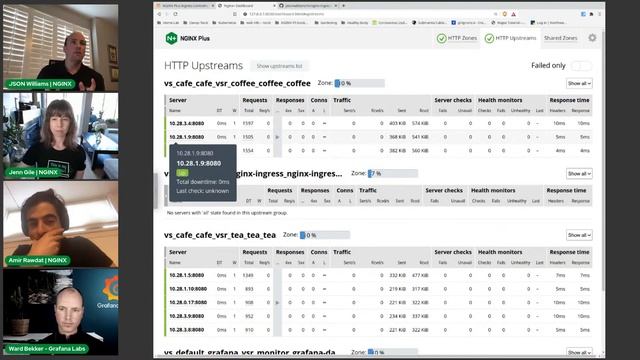Image resolution: width=640 pixels, height=360 pixels.
Task: Click the Show upstreams list button
Action: (x=280, y=66)
